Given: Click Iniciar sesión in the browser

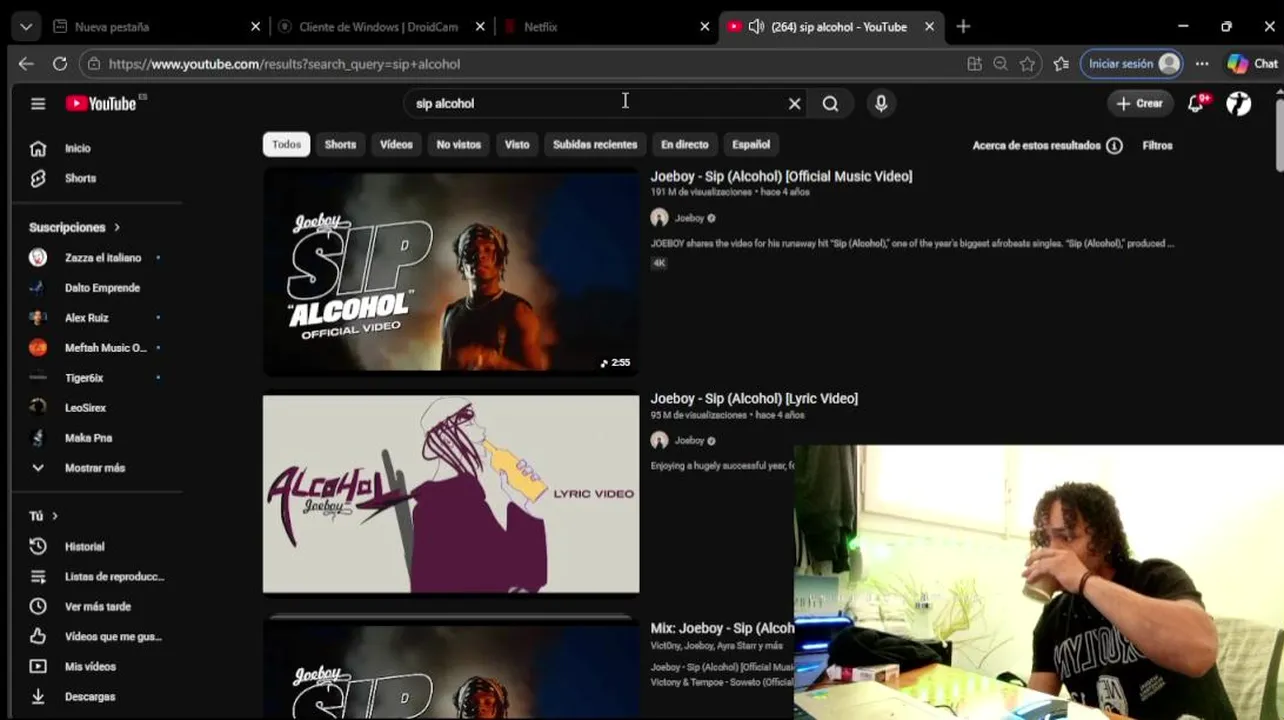Looking at the screenshot, I should tap(1132, 63).
